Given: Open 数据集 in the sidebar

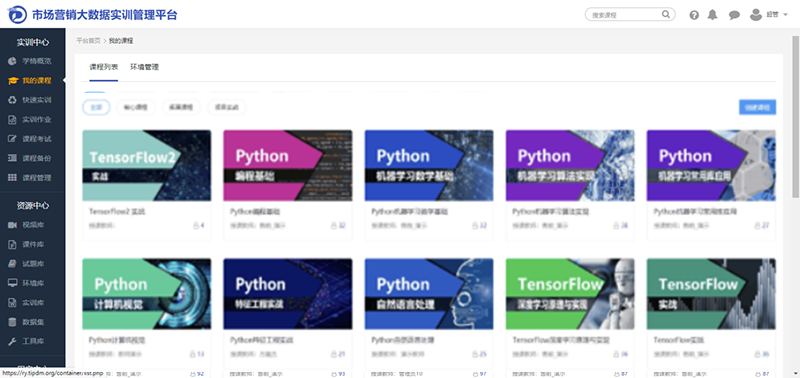Looking at the screenshot, I should click(33, 322).
